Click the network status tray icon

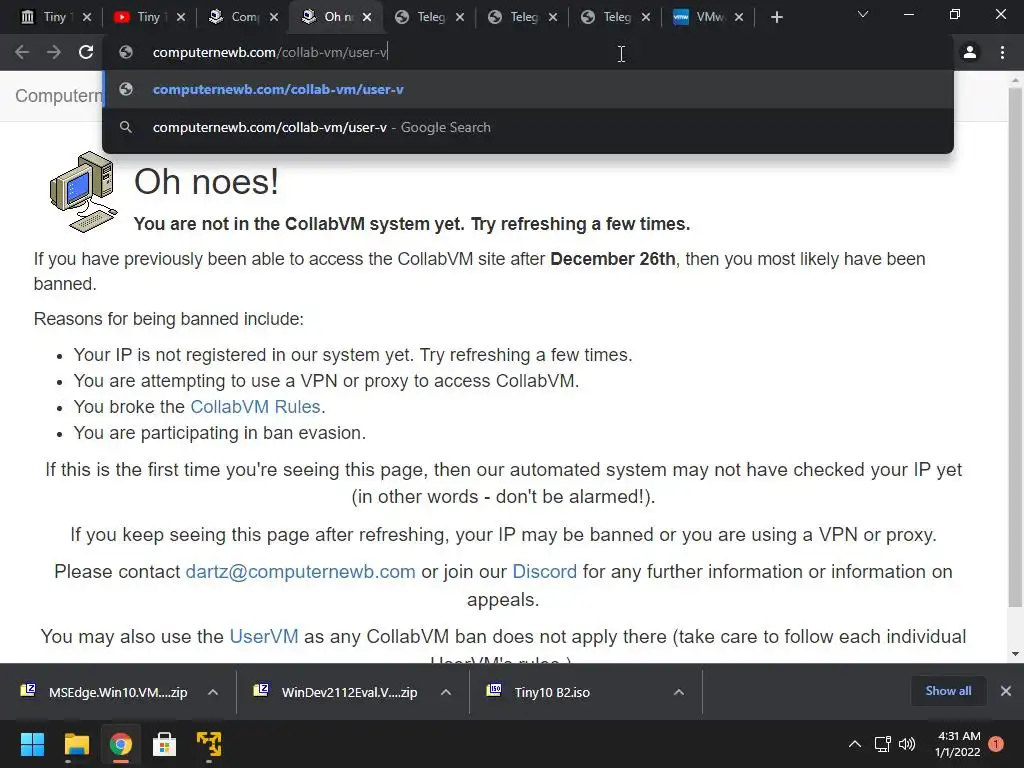[883, 744]
